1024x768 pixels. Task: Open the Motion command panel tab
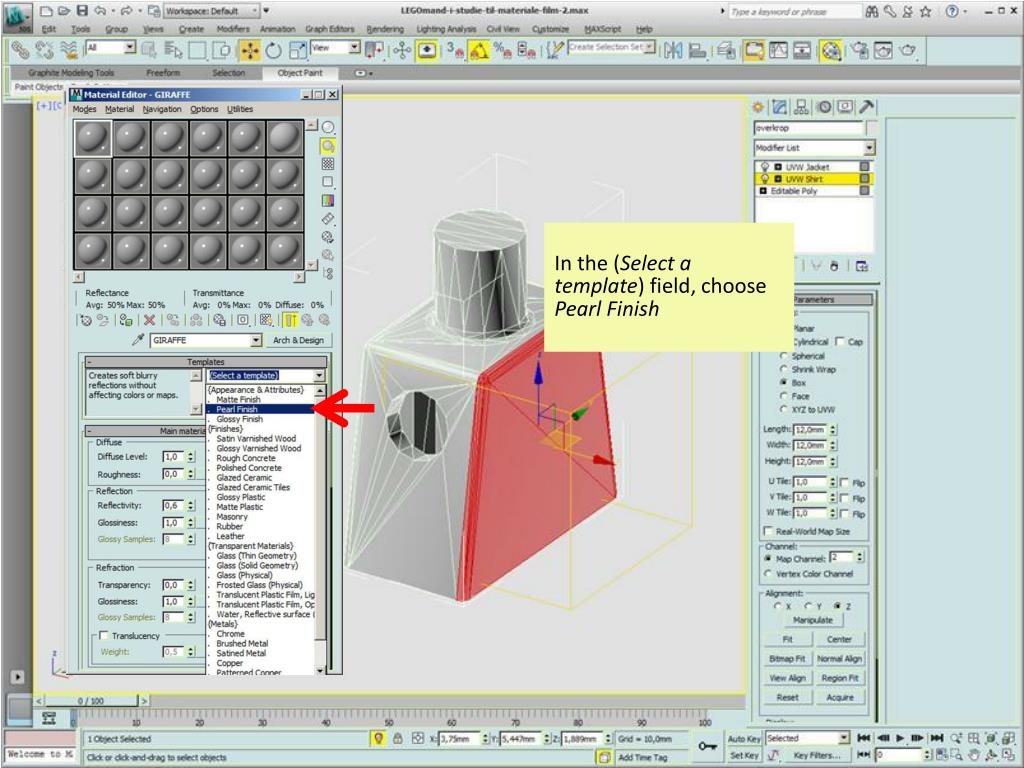(824, 106)
